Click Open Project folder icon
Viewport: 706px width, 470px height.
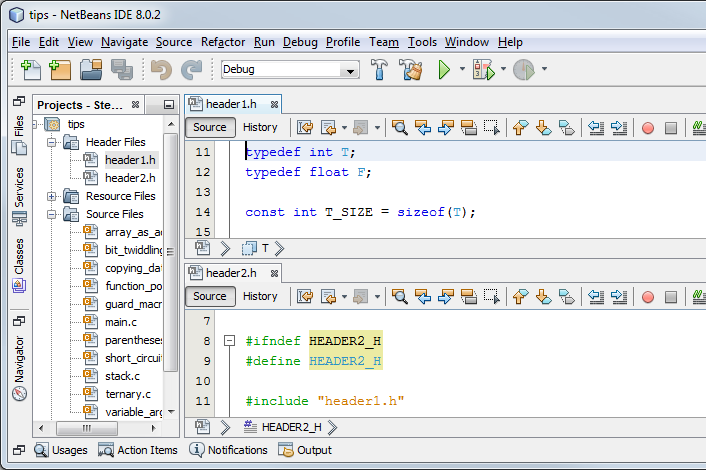(91, 69)
